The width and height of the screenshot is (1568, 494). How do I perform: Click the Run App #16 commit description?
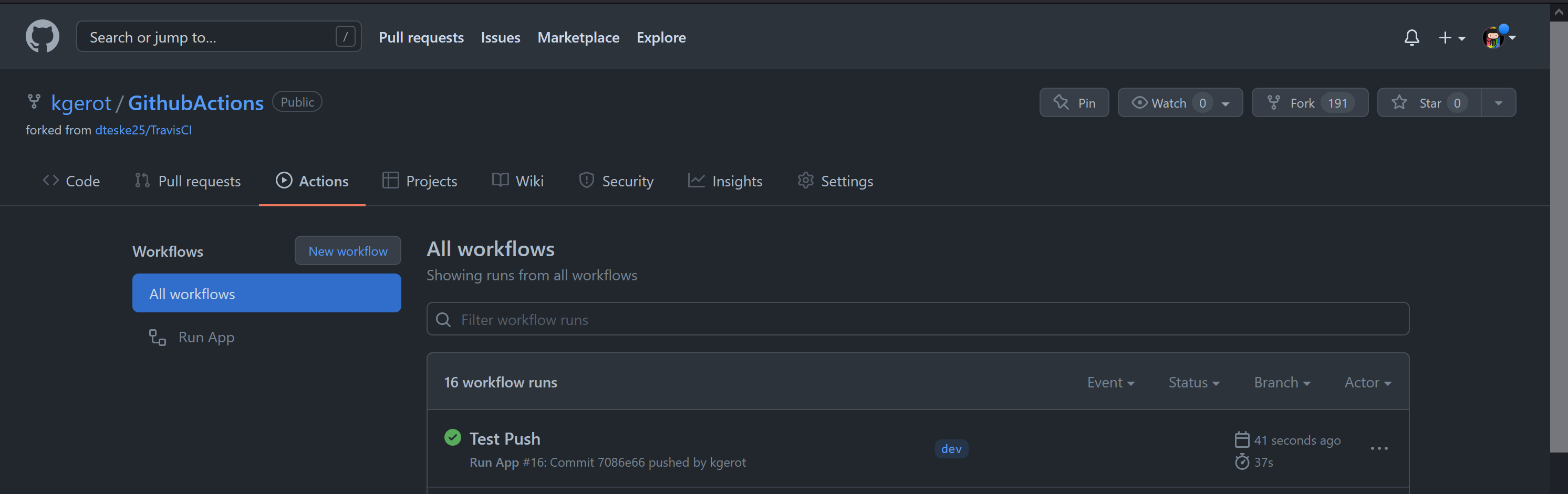pos(607,463)
